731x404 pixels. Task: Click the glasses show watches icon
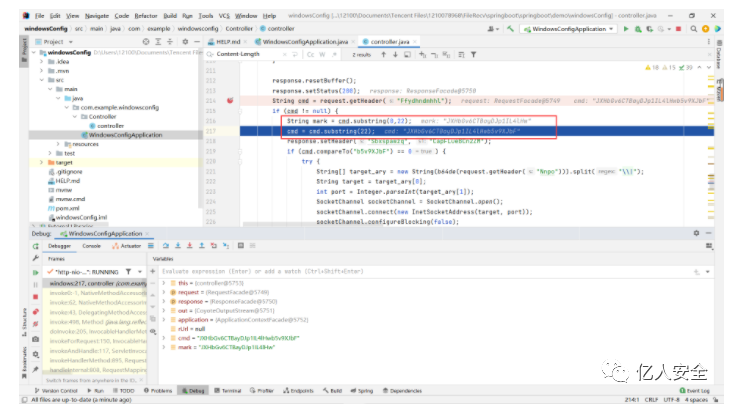[153, 331]
